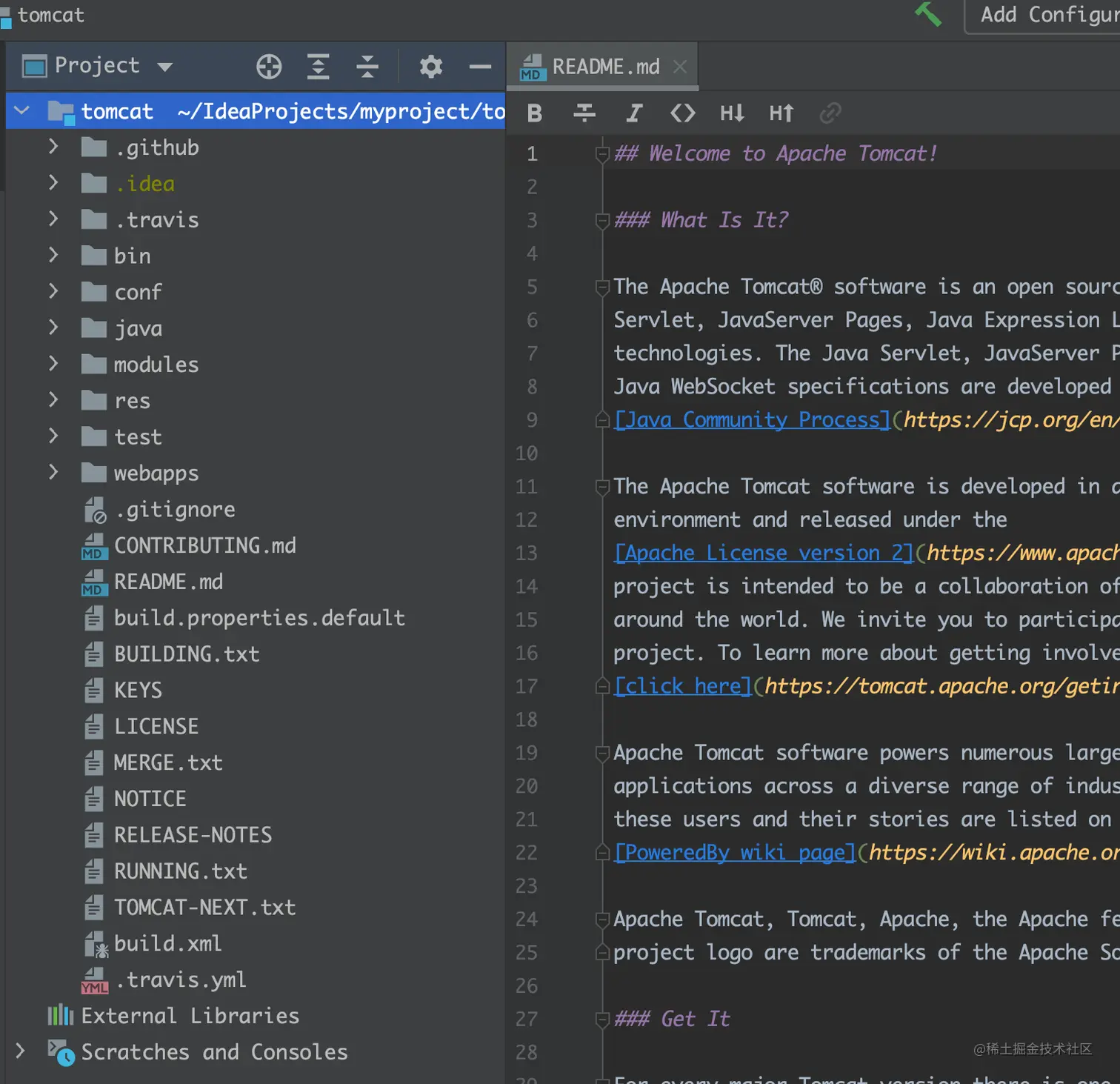Close the README.md tab
Image resolution: width=1120 pixels, height=1084 pixels.
679,67
